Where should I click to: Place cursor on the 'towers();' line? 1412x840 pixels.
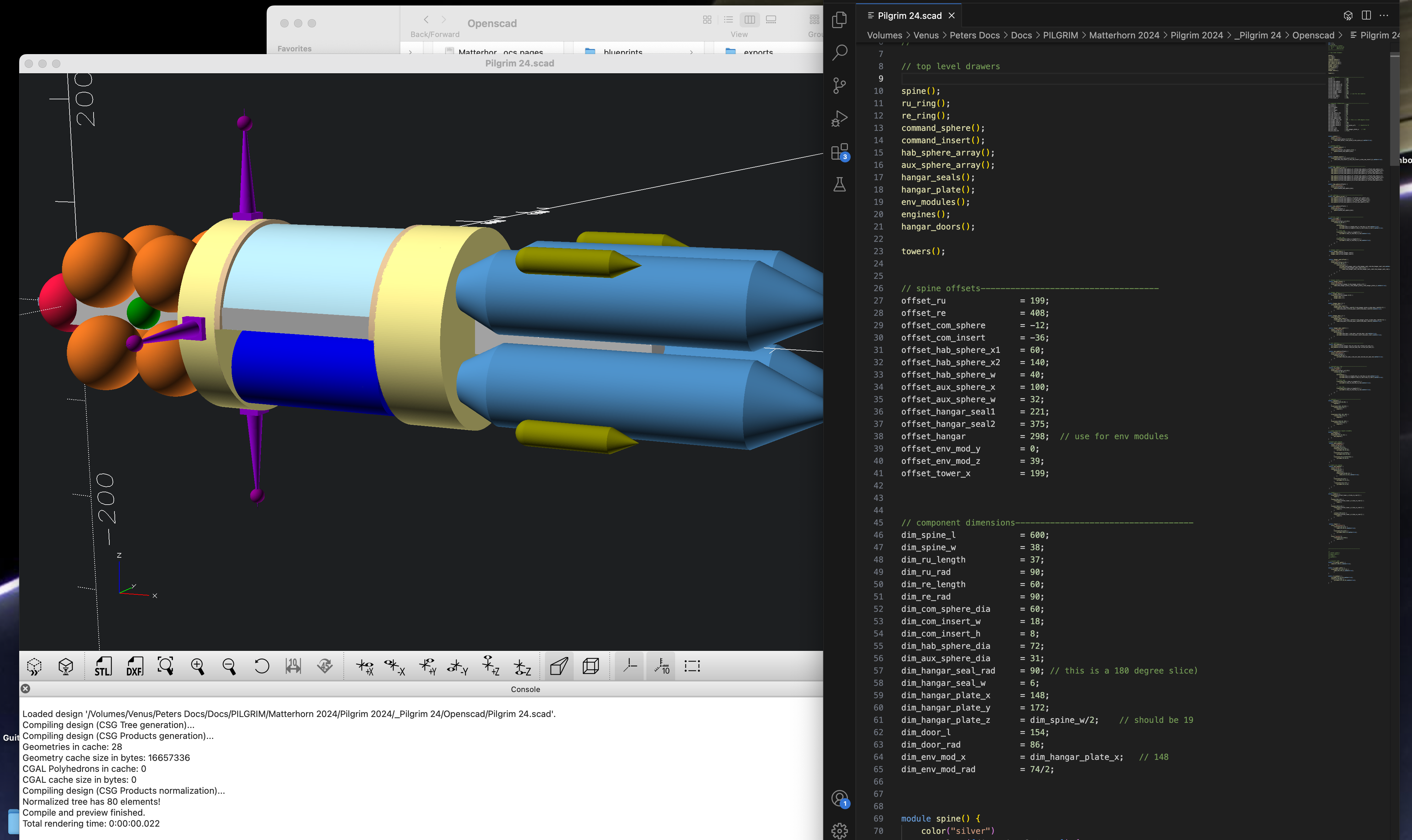tap(923, 251)
